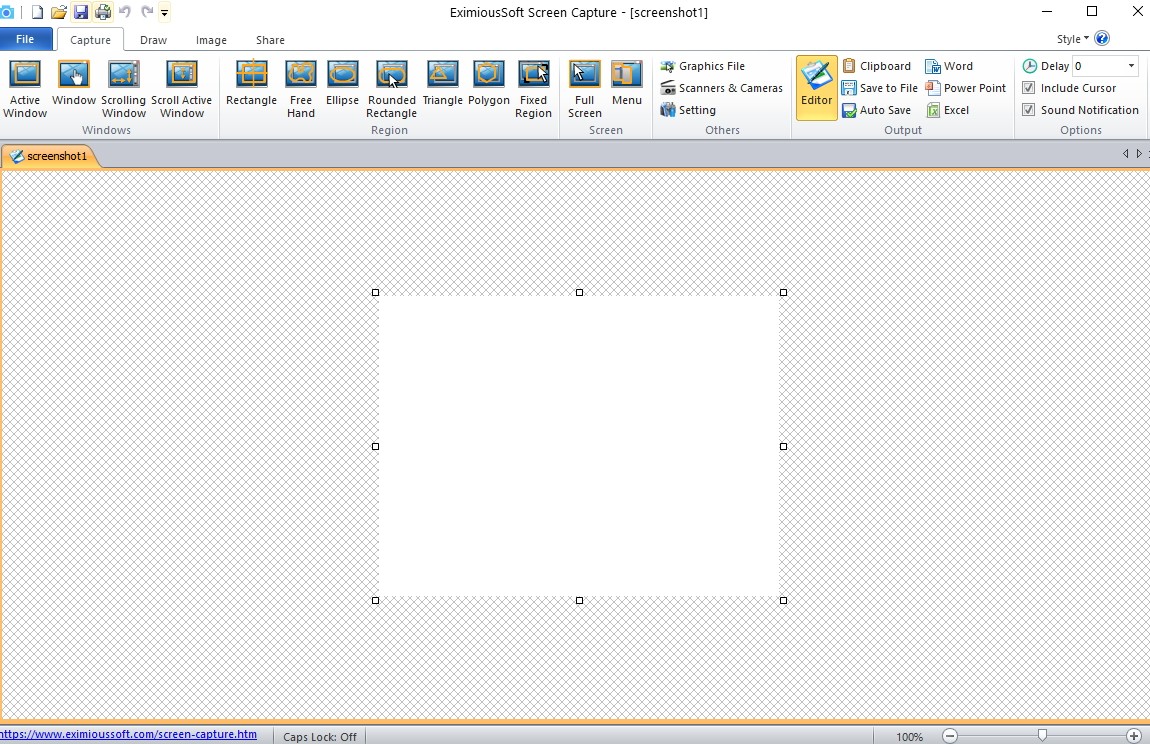Click the zoom slider thumb
Image resolution: width=1150 pixels, height=744 pixels.
[x=1042, y=735]
